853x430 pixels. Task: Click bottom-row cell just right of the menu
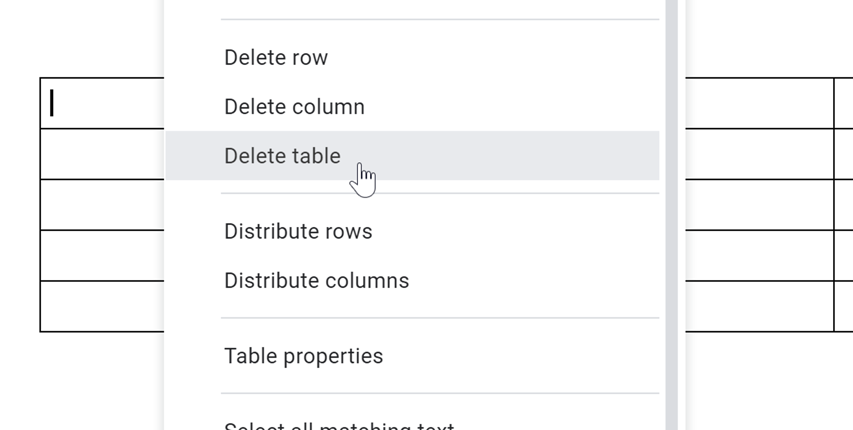[759, 306]
